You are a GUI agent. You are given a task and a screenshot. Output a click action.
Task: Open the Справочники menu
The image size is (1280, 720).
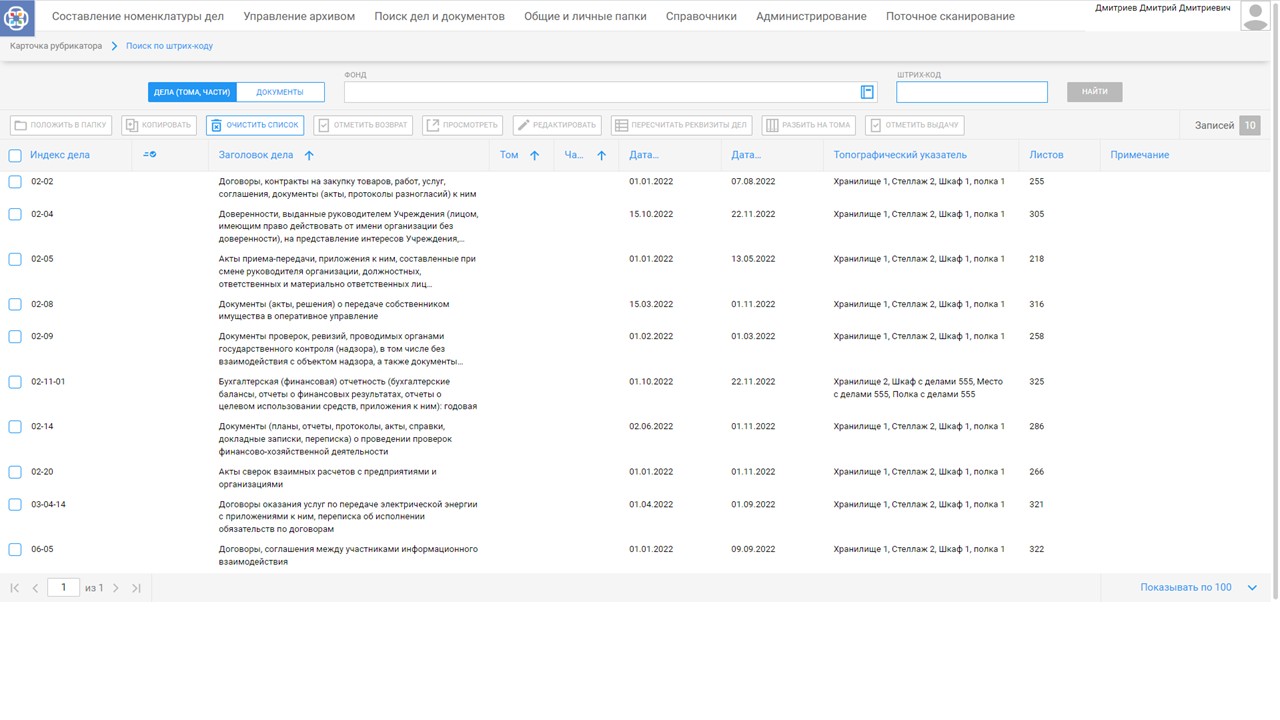pos(701,16)
